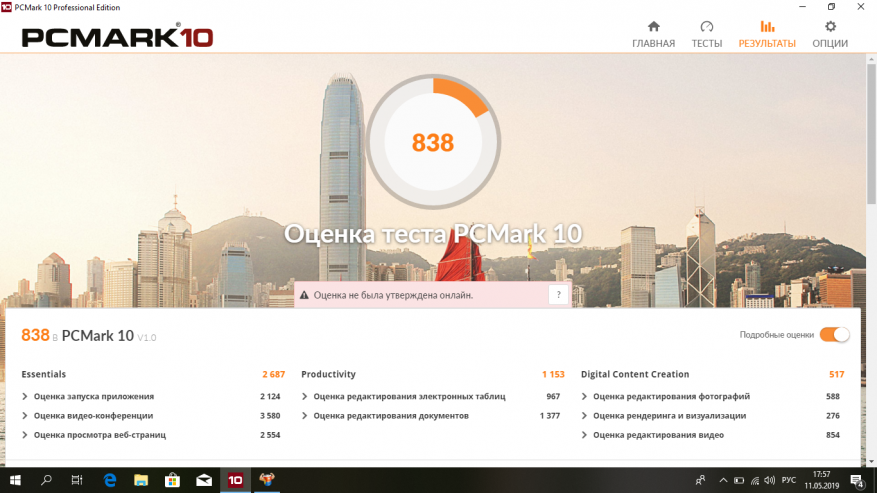877x493 pixels.
Task: Click the Digital Content Creation score 517
Action: point(837,374)
